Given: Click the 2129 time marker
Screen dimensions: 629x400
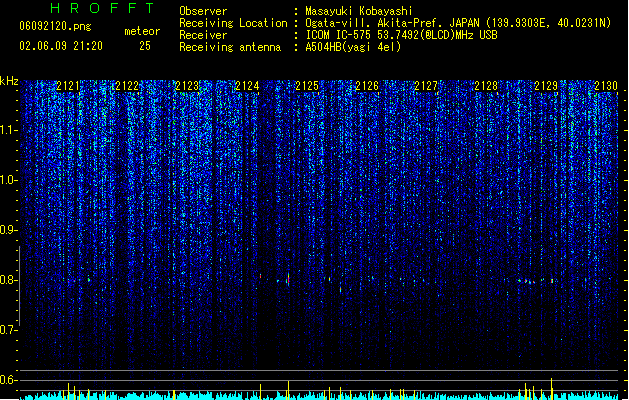Looking at the screenshot, I should tap(546, 86).
